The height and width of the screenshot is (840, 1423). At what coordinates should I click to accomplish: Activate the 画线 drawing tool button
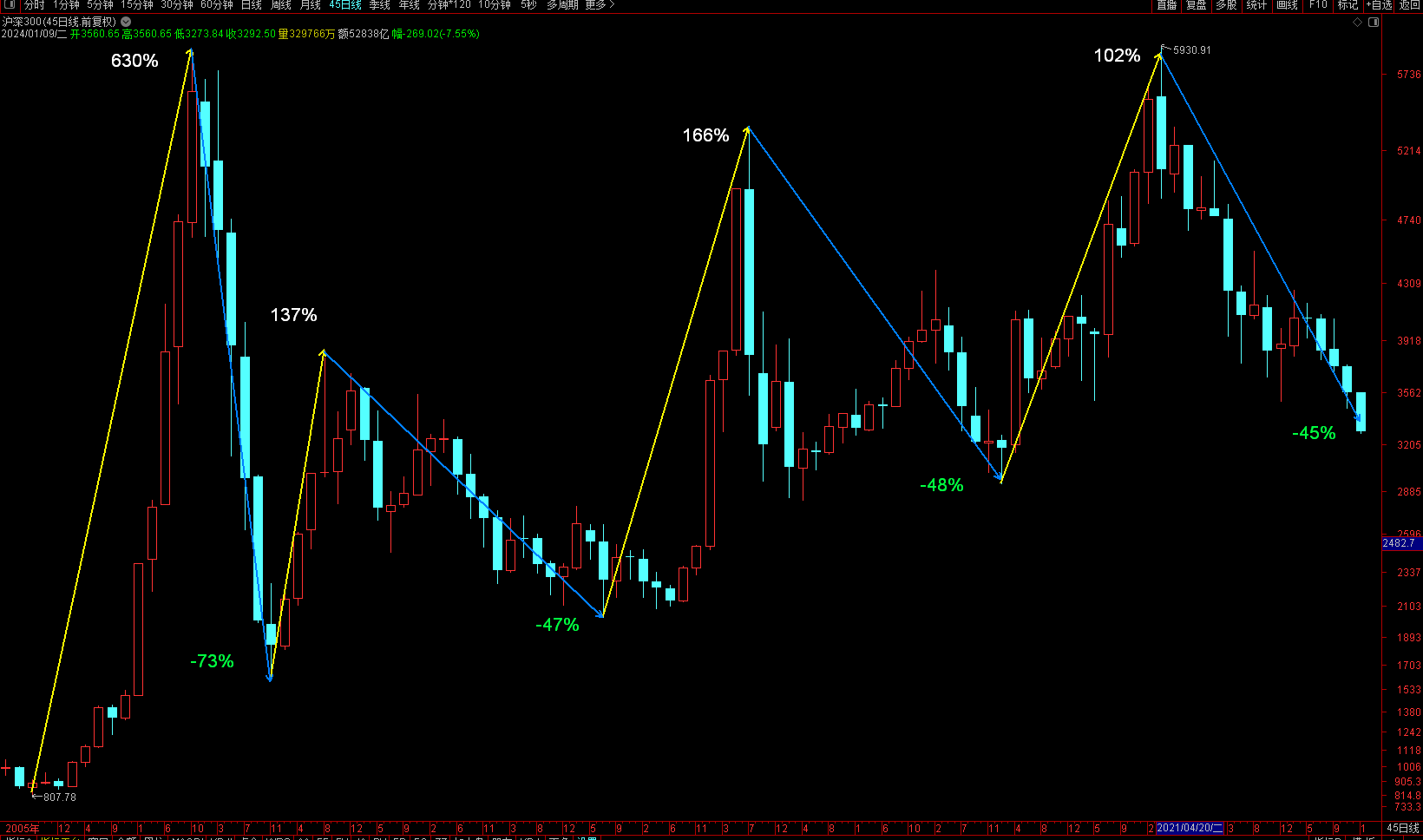pyautogui.click(x=1288, y=4)
